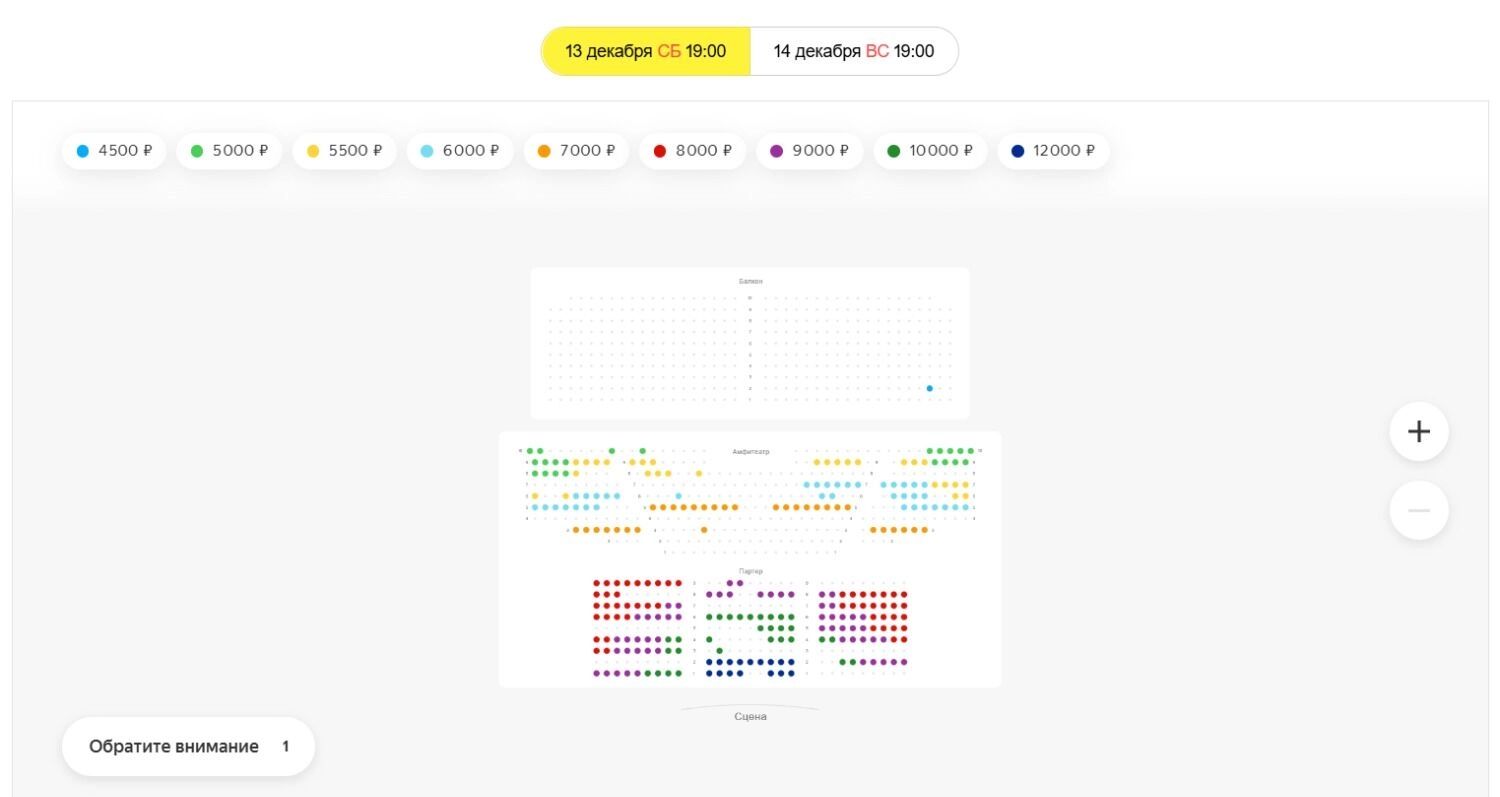Show only 9000 ₽ seats

click(809, 151)
